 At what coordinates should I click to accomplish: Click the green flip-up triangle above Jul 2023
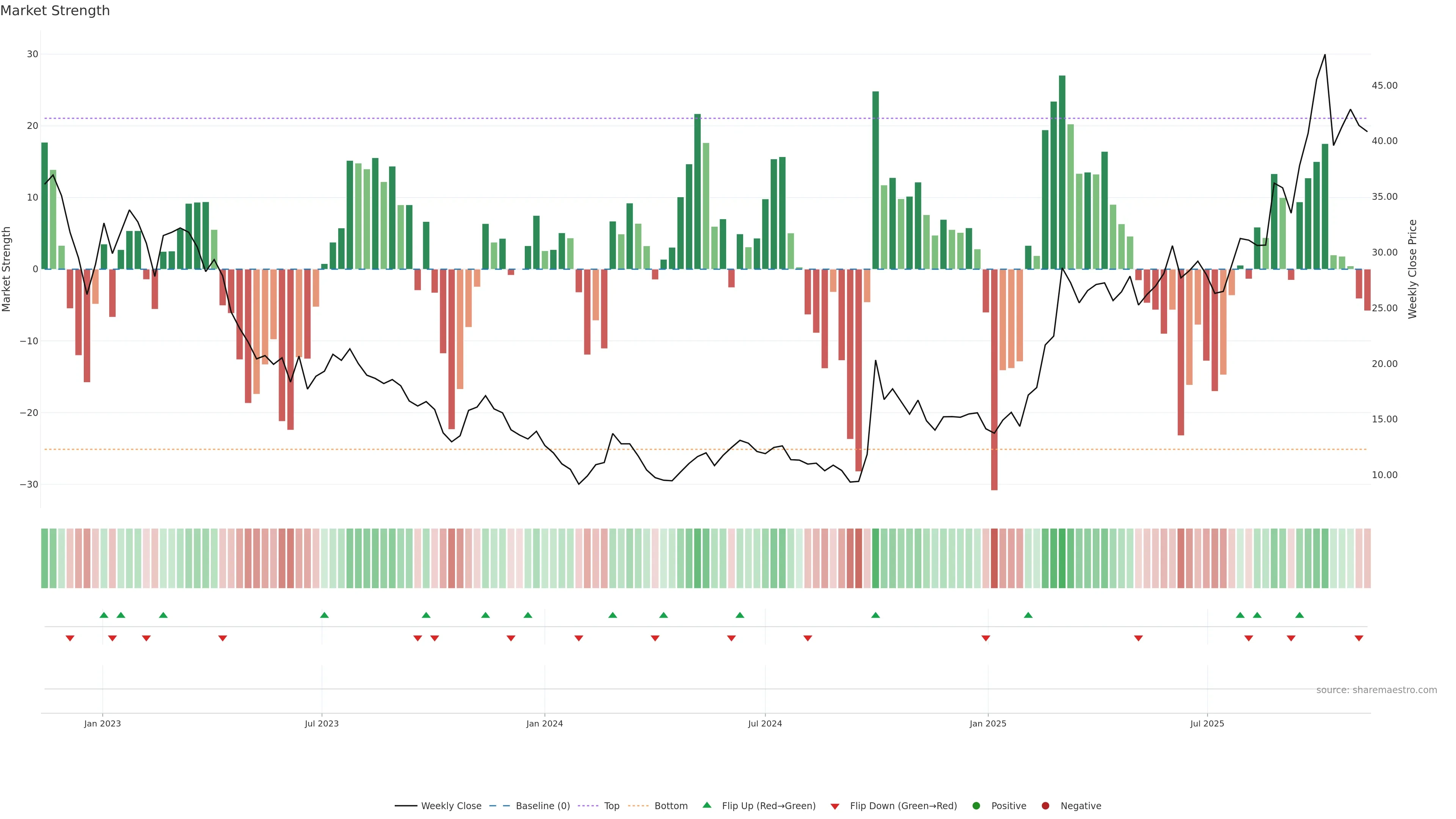coord(325,615)
